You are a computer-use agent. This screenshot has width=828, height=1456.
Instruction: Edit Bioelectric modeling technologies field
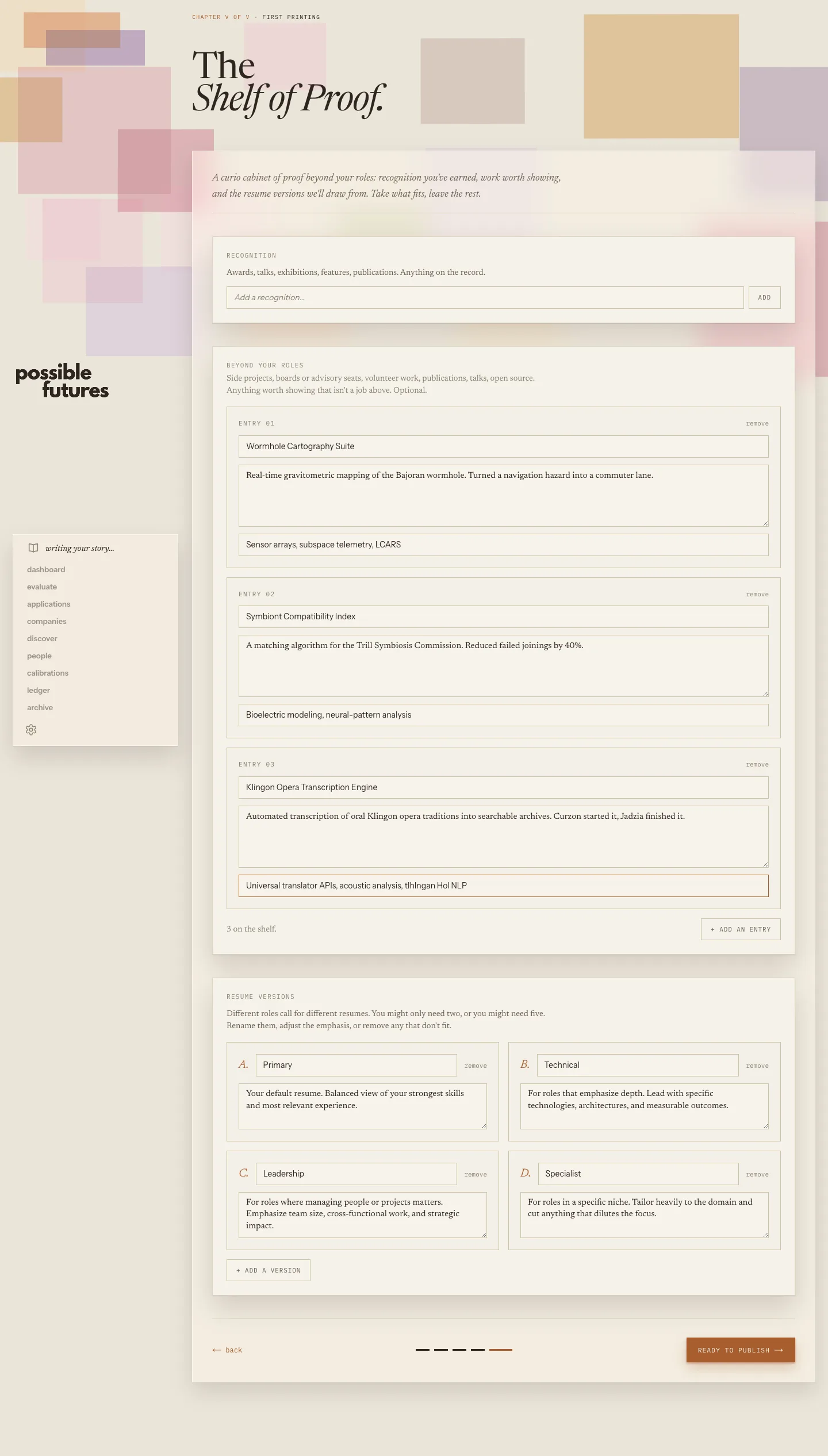tap(503, 715)
